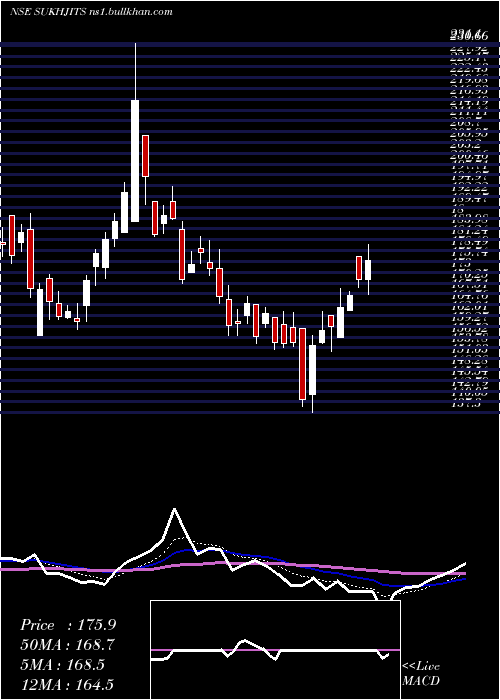This screenshot has width=500, height=700.
Task: Open the MACD inset panel
Action: (275, 650)
